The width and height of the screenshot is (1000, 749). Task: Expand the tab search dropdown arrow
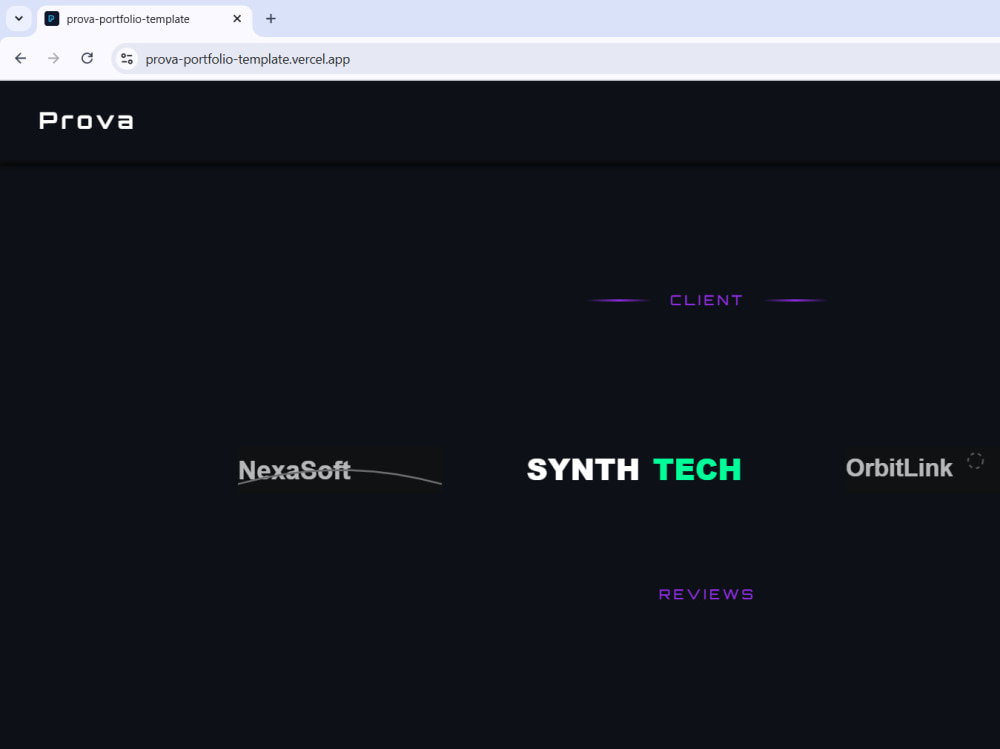(19, 19)
